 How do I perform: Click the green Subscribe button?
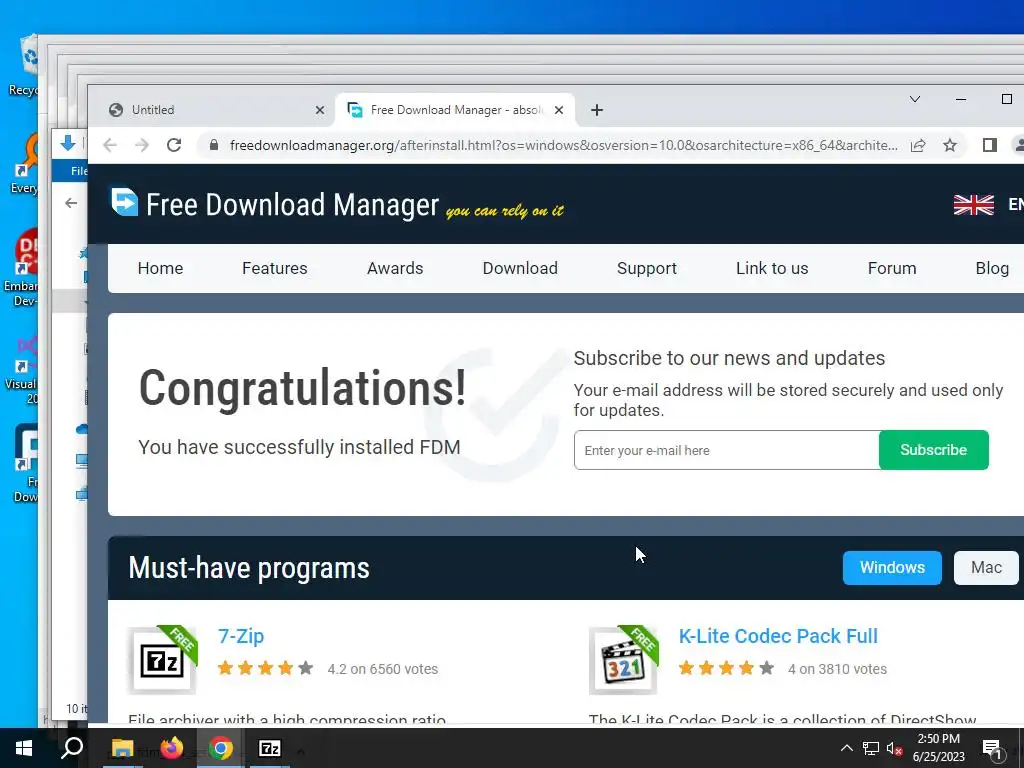[933, 450]
